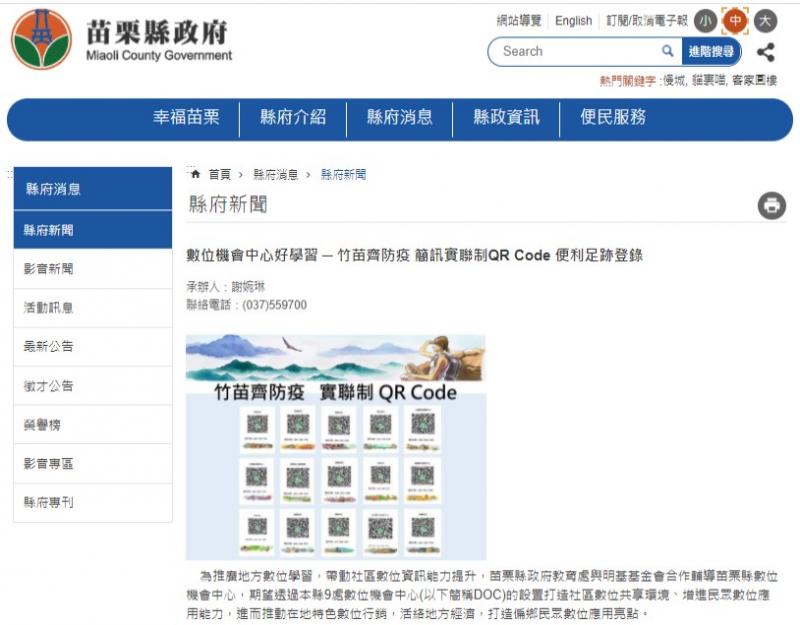Open the share icon menu
Screen dimensions: 800x625
click(766, 52)
